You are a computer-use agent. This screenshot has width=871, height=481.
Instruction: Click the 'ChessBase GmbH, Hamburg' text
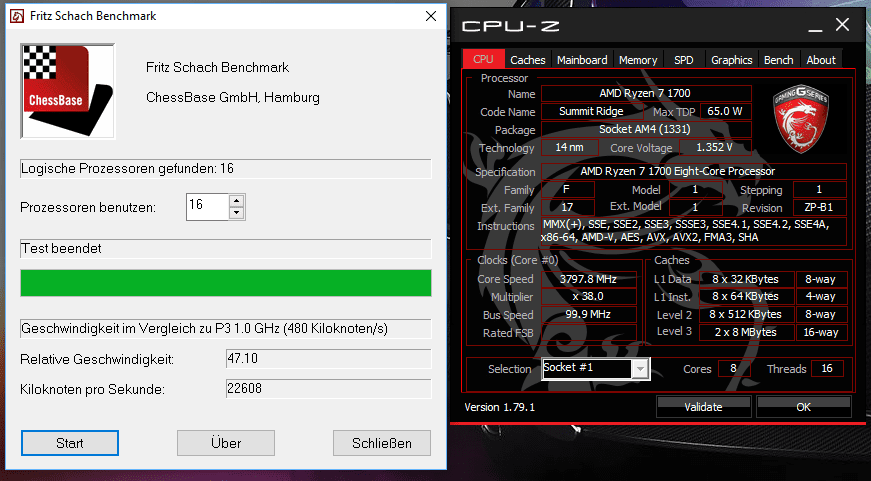233,97
